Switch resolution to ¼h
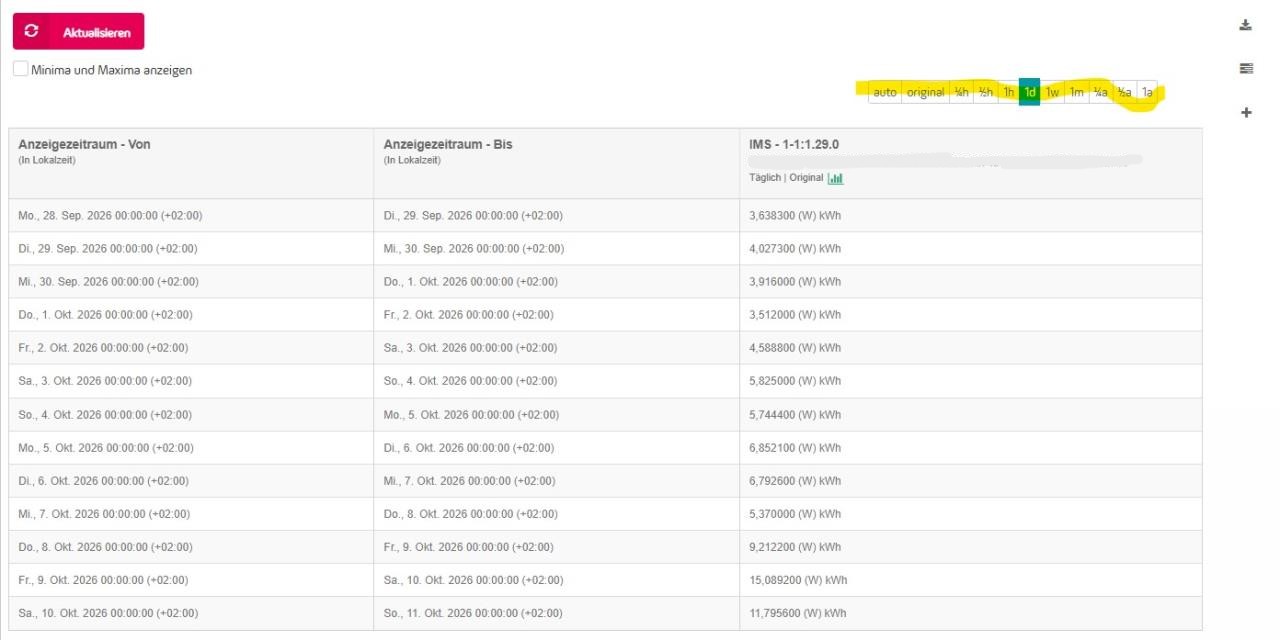This screenshot has height=640, width=1280. point(961,92)
